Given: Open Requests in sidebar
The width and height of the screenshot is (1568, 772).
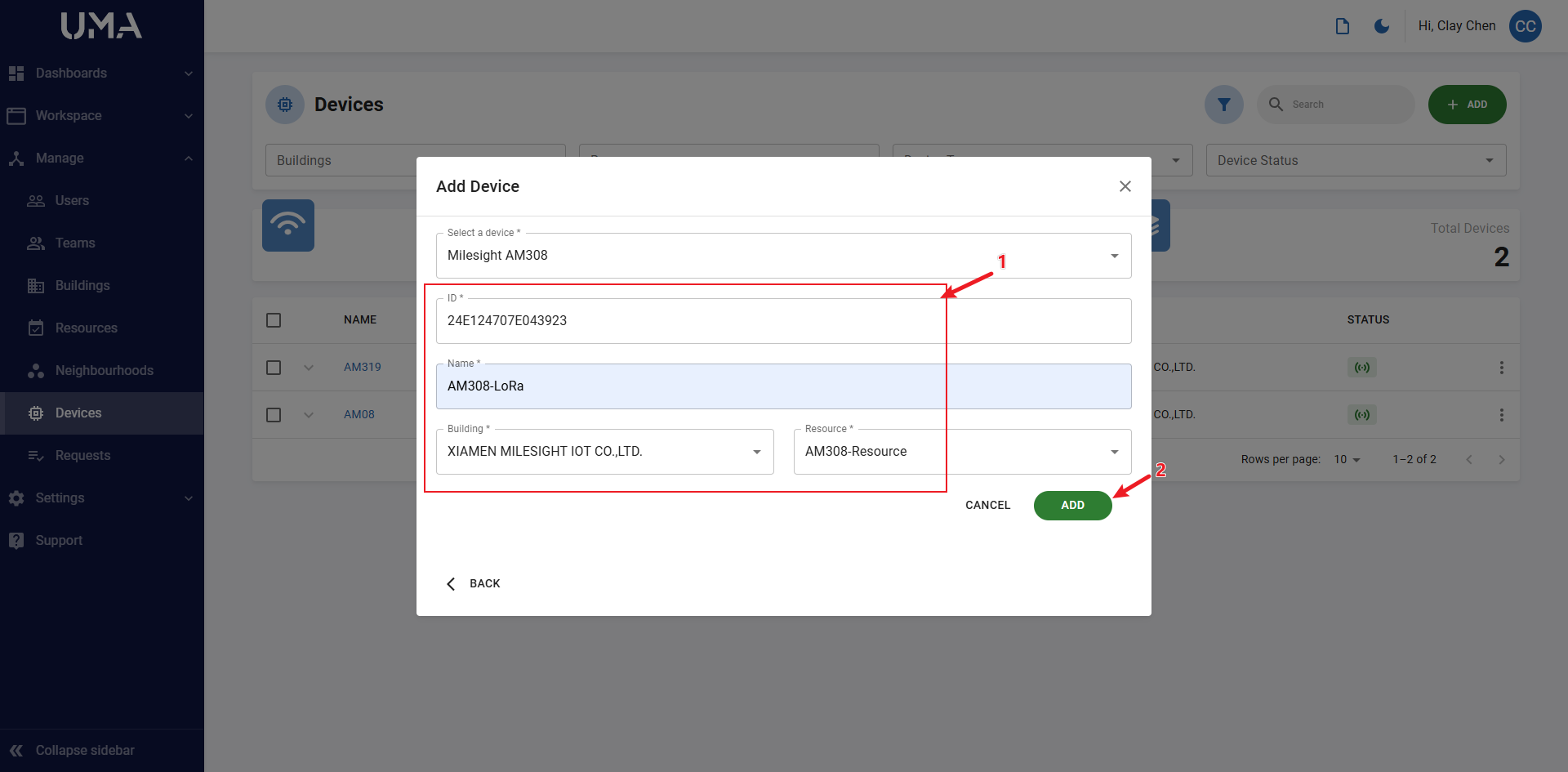Looking at the screenshot, I should (x=101, y=456).
